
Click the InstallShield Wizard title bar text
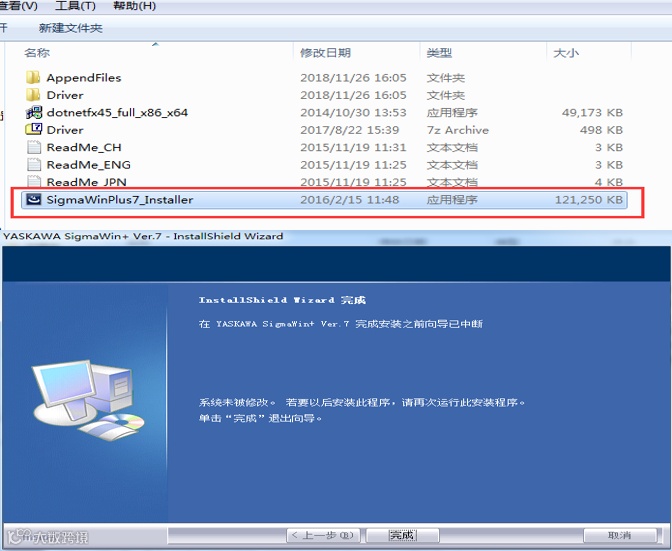(x=143, y=236)
